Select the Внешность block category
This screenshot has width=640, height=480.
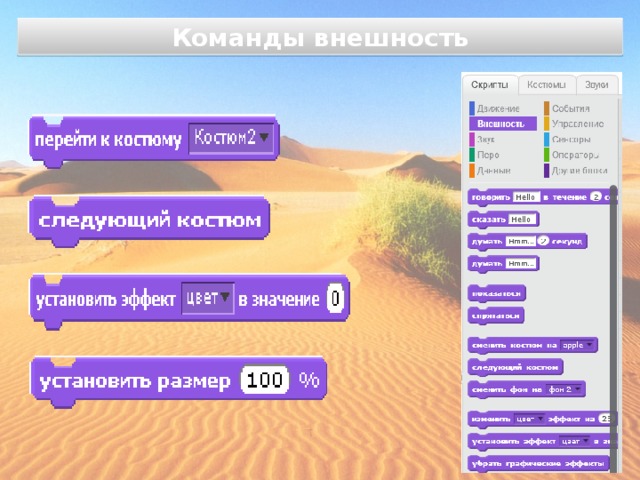pos(503,124)
